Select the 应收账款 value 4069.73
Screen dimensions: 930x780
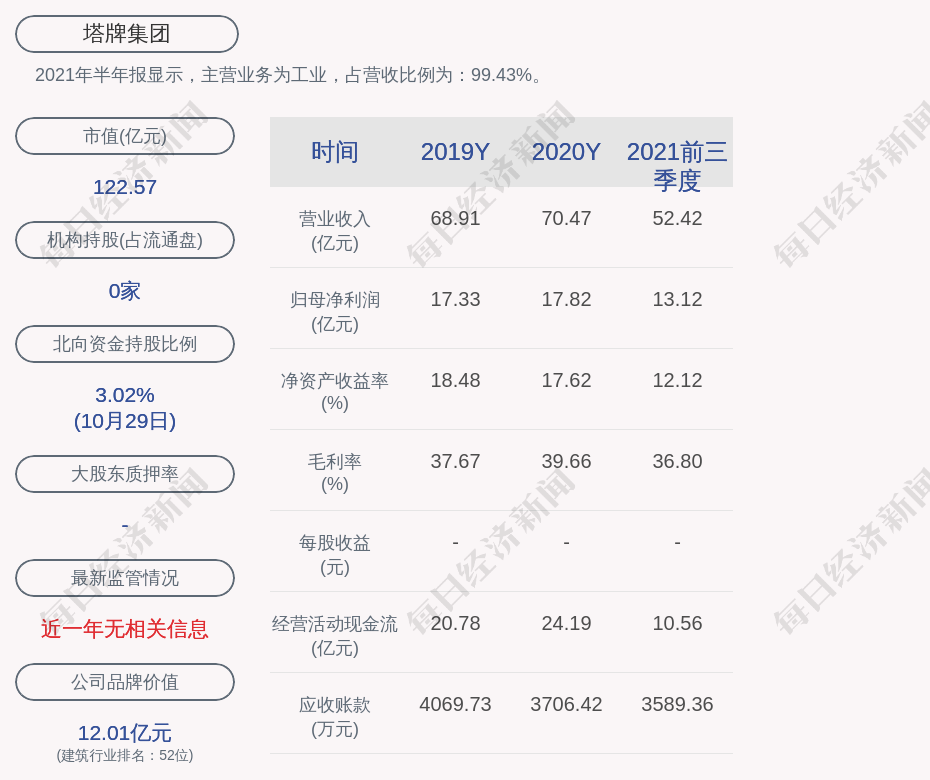pos(455,704)
